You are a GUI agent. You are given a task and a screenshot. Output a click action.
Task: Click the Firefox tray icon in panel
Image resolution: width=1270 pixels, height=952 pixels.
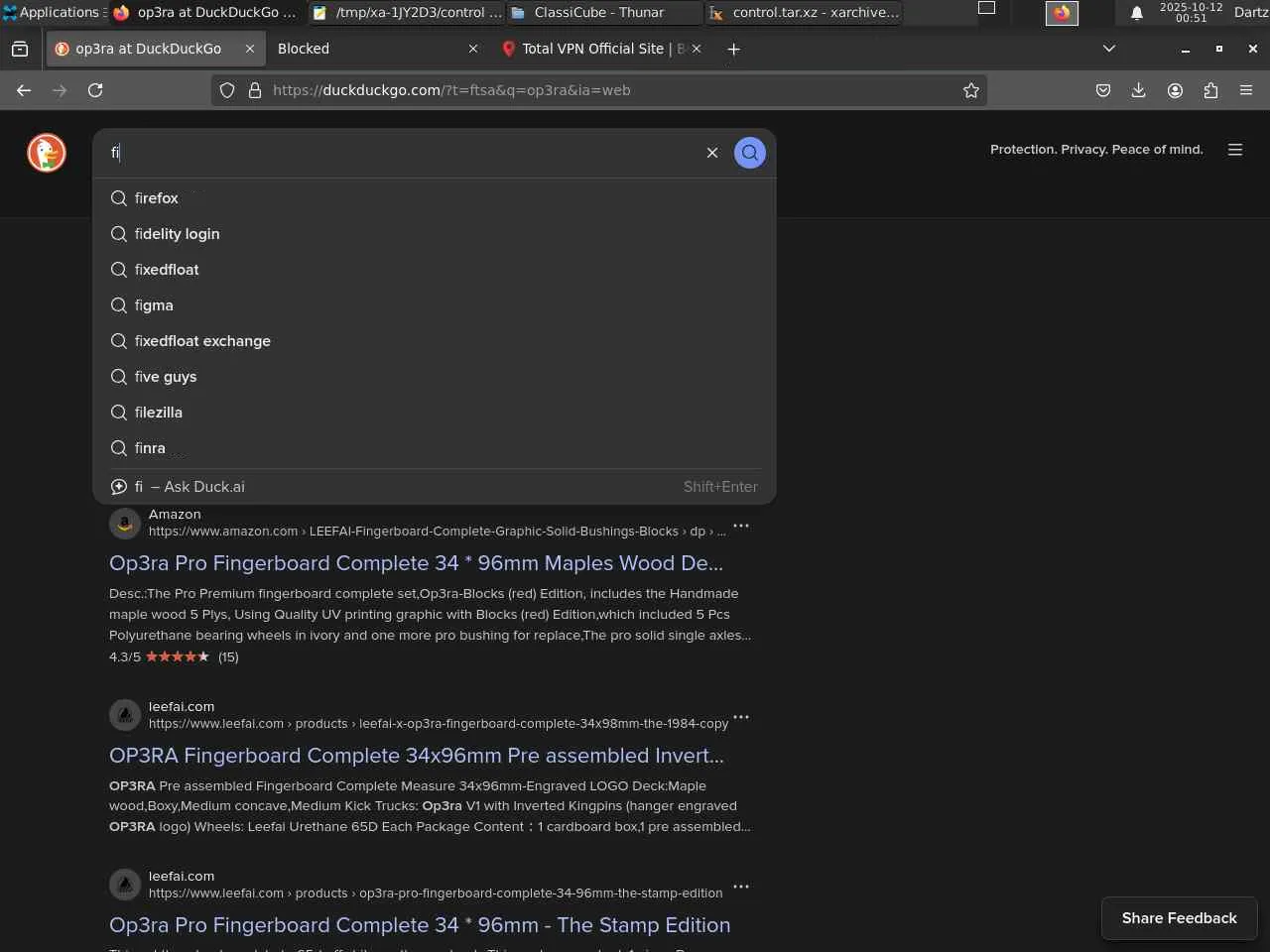1062,12
